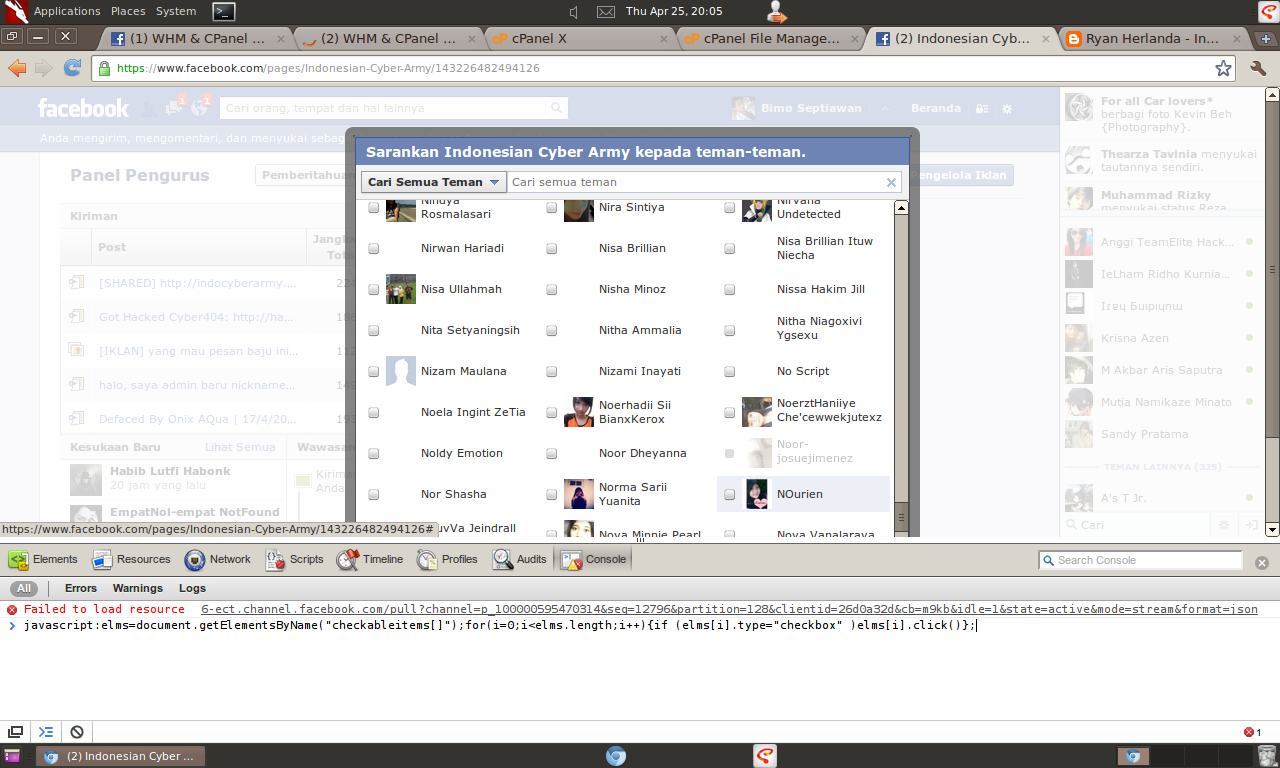
Task: Open the System menu
Action: click(x=176, y=11)
